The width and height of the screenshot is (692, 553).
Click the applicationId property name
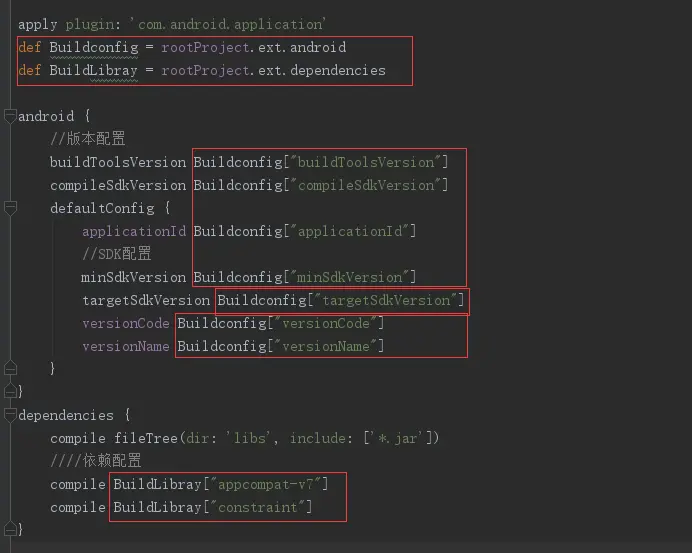(134, 231)
